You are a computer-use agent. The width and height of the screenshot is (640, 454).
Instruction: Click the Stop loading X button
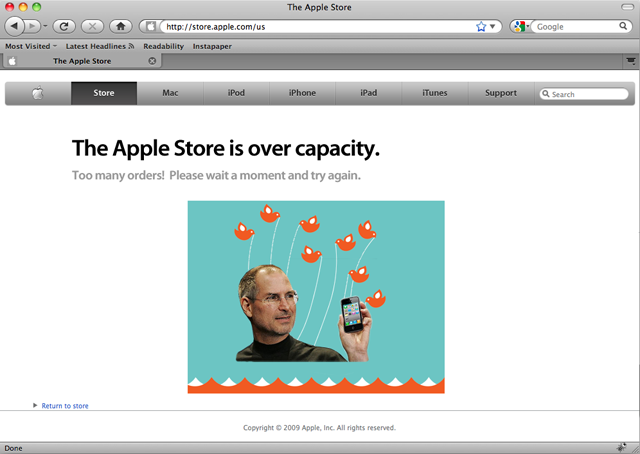[x=92, y=27]
